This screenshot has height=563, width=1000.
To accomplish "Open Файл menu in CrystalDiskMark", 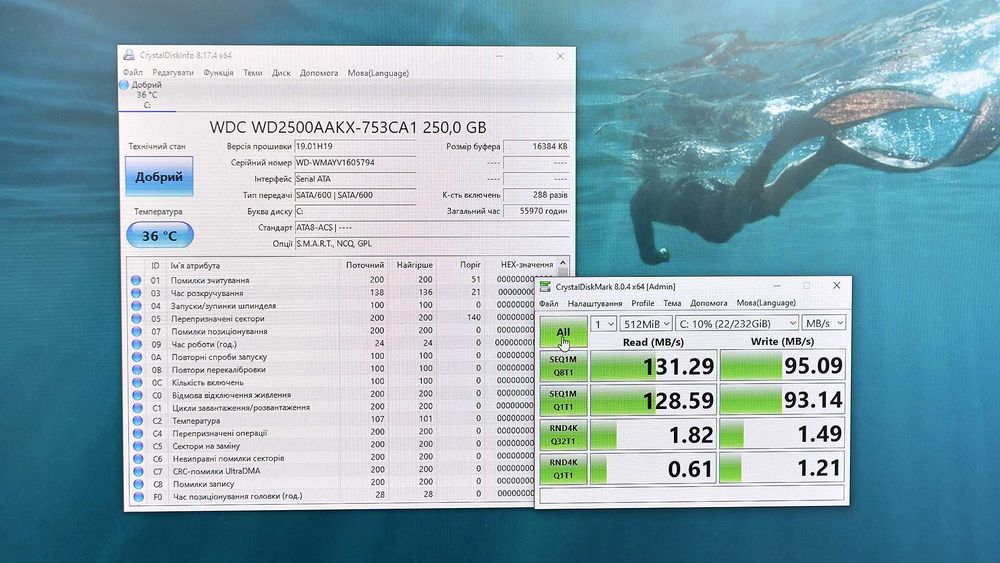I will point(548,303).
